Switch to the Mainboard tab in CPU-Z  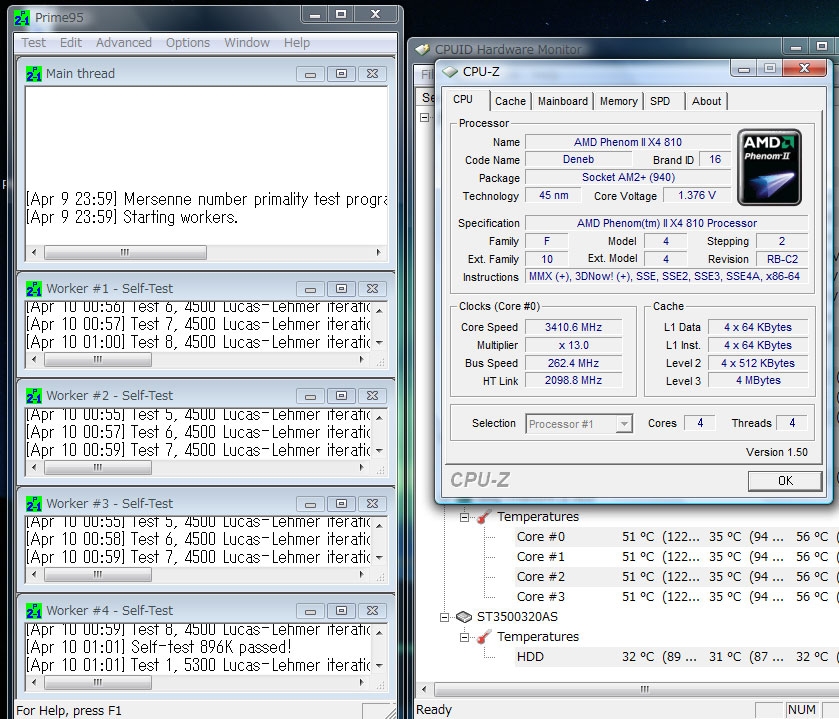click(562, 101)
